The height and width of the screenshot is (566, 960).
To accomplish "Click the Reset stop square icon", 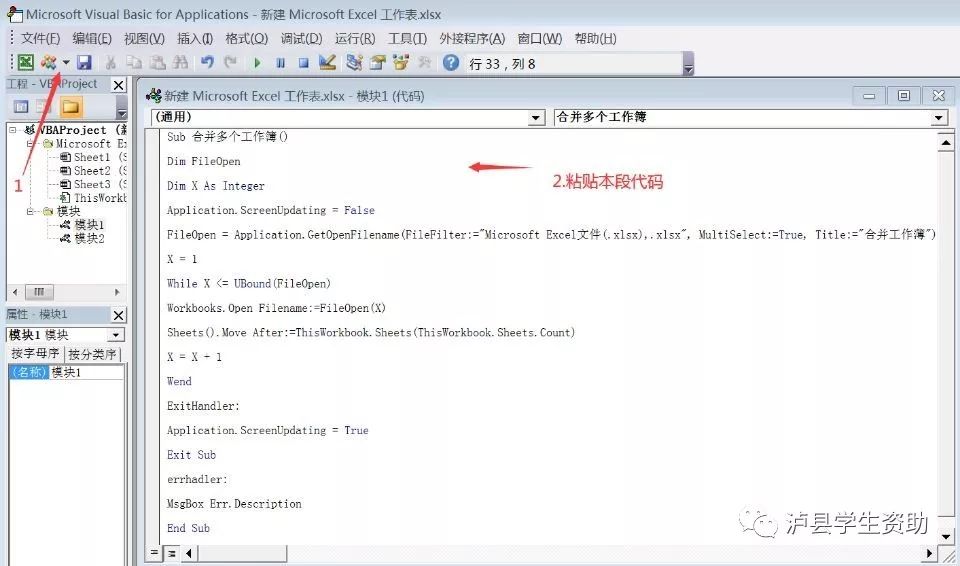I will [304, 63].
